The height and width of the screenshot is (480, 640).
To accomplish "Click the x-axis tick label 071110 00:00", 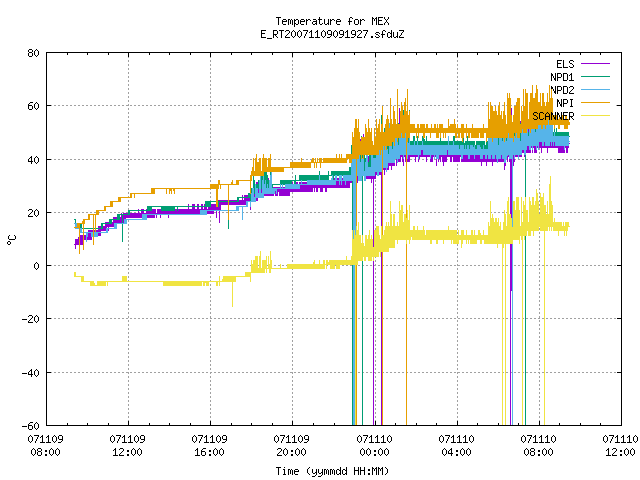I will (374, 446).
